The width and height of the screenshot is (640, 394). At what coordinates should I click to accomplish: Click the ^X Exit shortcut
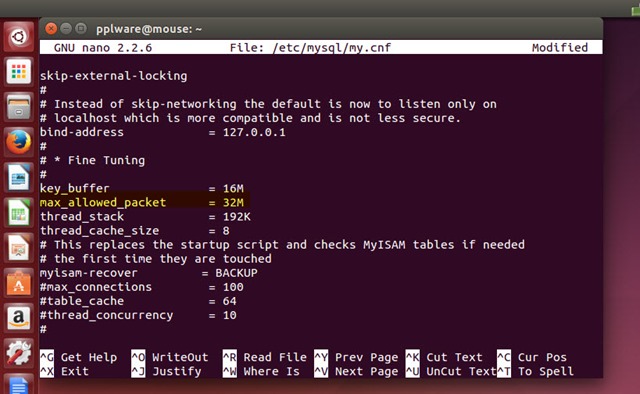[x=64, y=372]
